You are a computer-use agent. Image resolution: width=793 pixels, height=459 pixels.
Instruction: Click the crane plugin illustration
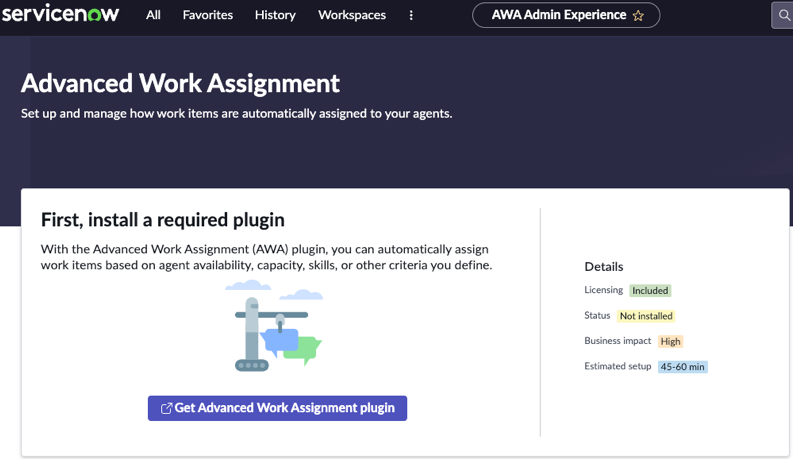[274, 326]
